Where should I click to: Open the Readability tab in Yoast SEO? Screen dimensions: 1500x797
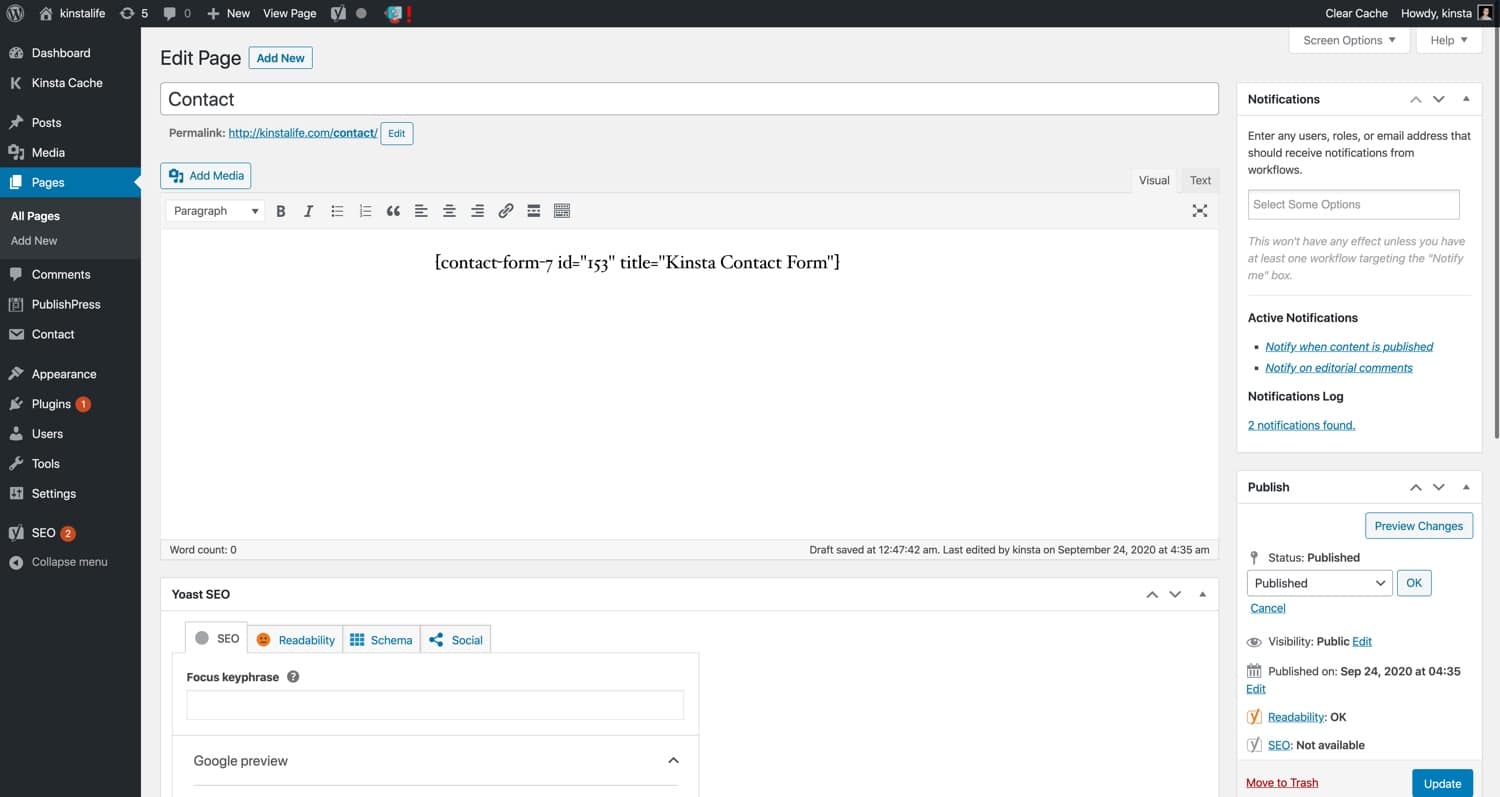296,639
